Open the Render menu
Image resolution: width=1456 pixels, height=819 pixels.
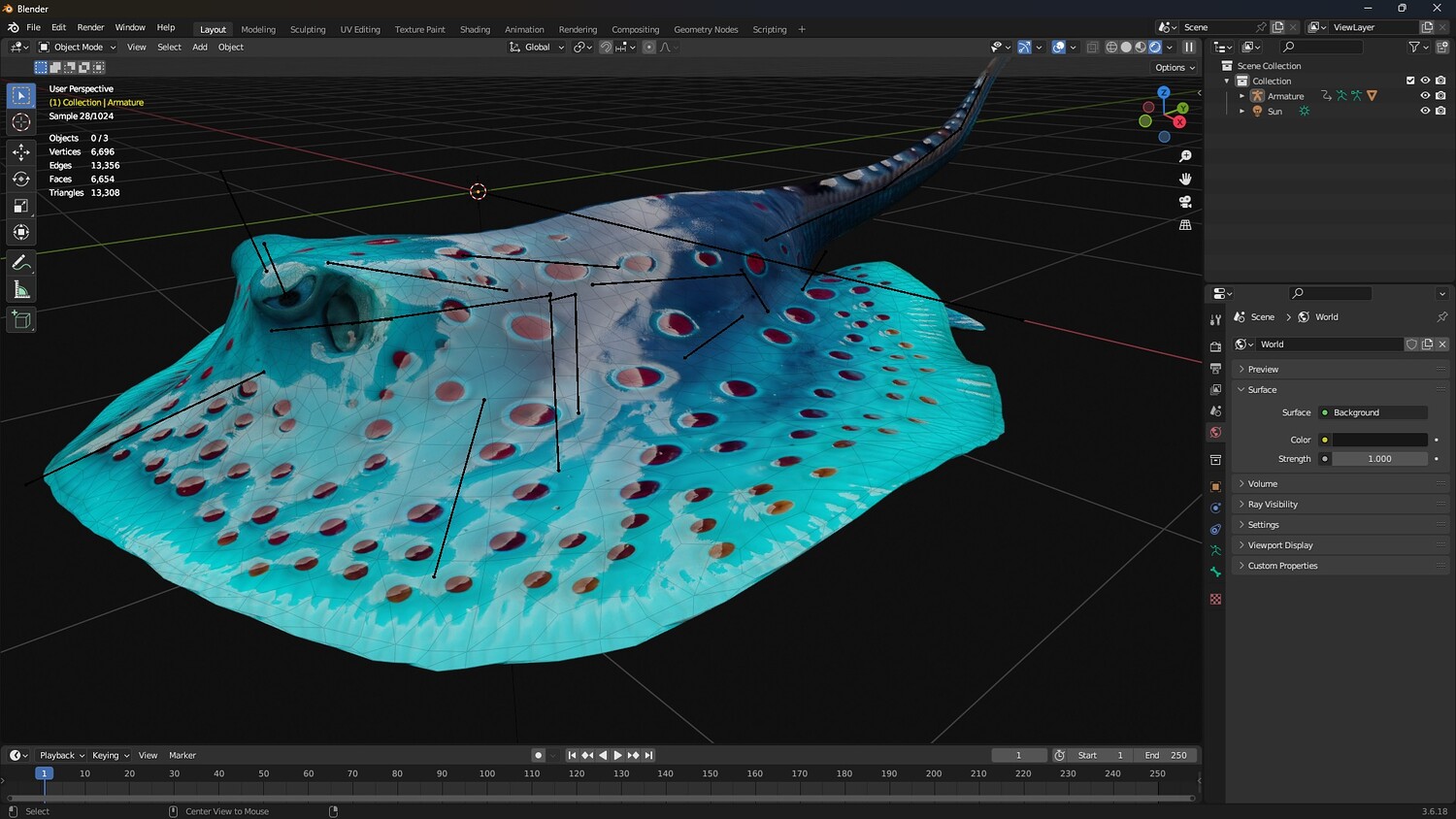[90, 27]
